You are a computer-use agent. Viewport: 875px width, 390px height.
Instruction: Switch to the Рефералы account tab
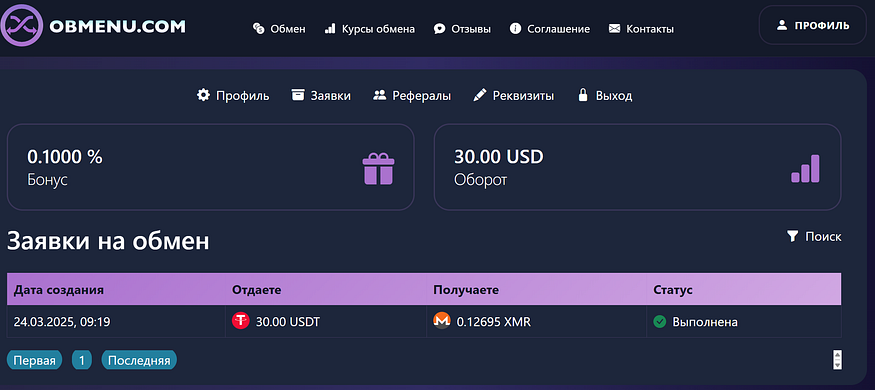click(412, 95)
